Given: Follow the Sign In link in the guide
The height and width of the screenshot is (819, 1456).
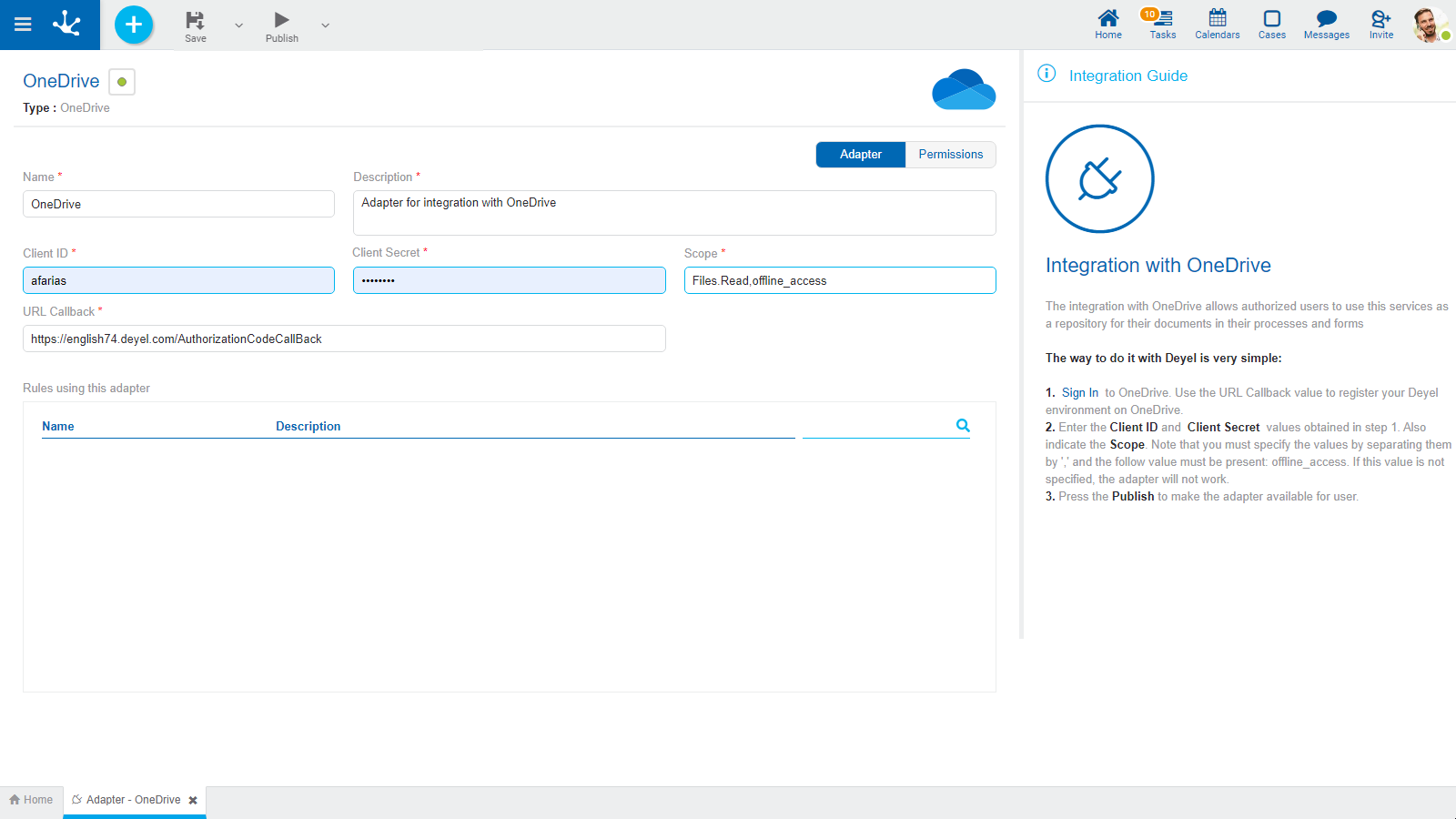Looking at the screenshot, I should [1079, 393].
